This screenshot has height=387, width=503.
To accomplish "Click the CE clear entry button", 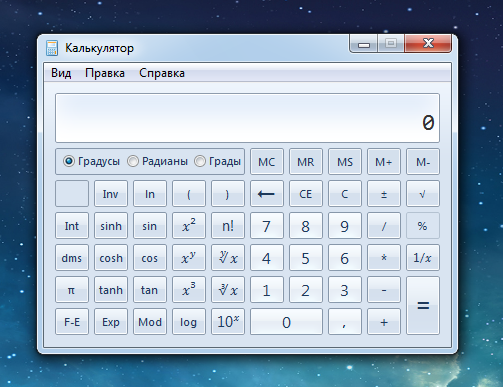I will coord(306,194).
